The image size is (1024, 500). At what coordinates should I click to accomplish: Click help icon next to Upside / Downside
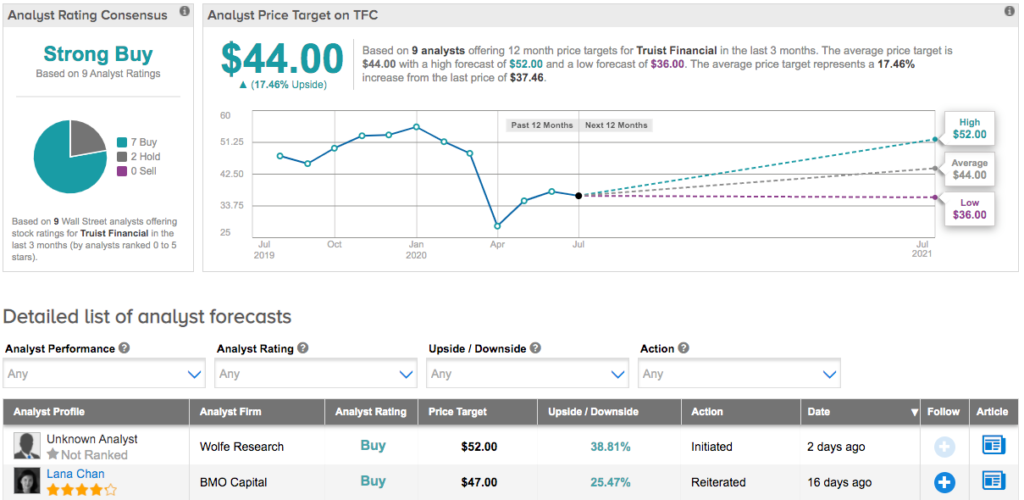(x=535, y=349)
